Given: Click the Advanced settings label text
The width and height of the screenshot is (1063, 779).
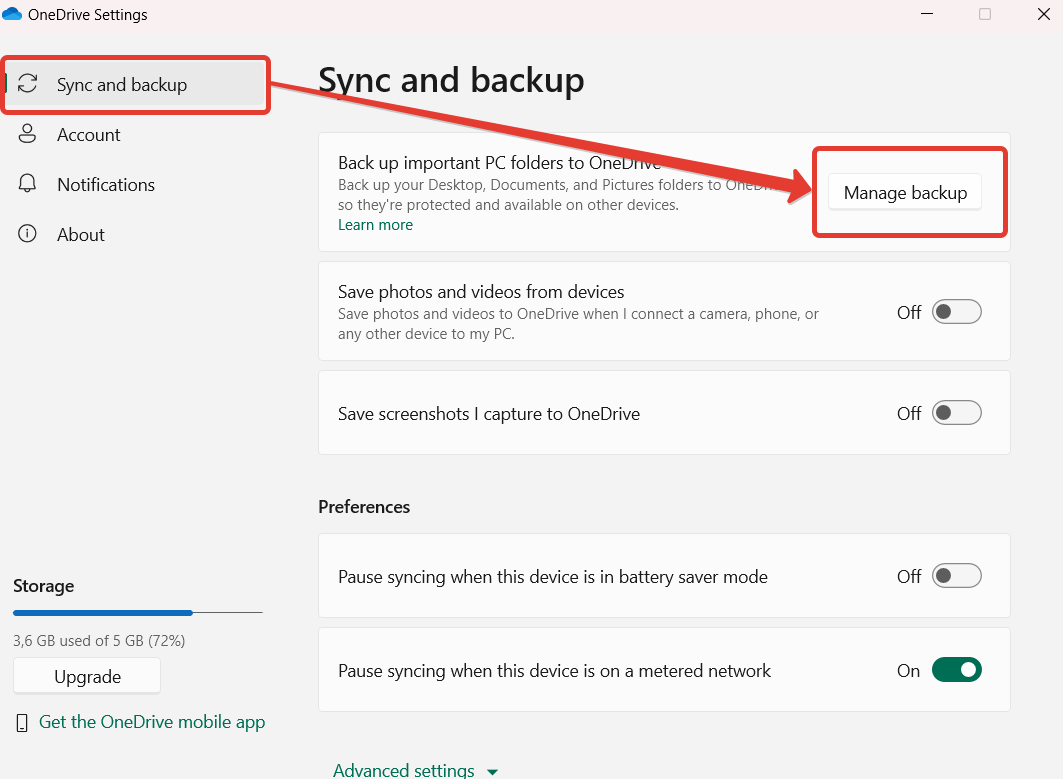Looking at the screenshot, I should (x=404, y=770).
